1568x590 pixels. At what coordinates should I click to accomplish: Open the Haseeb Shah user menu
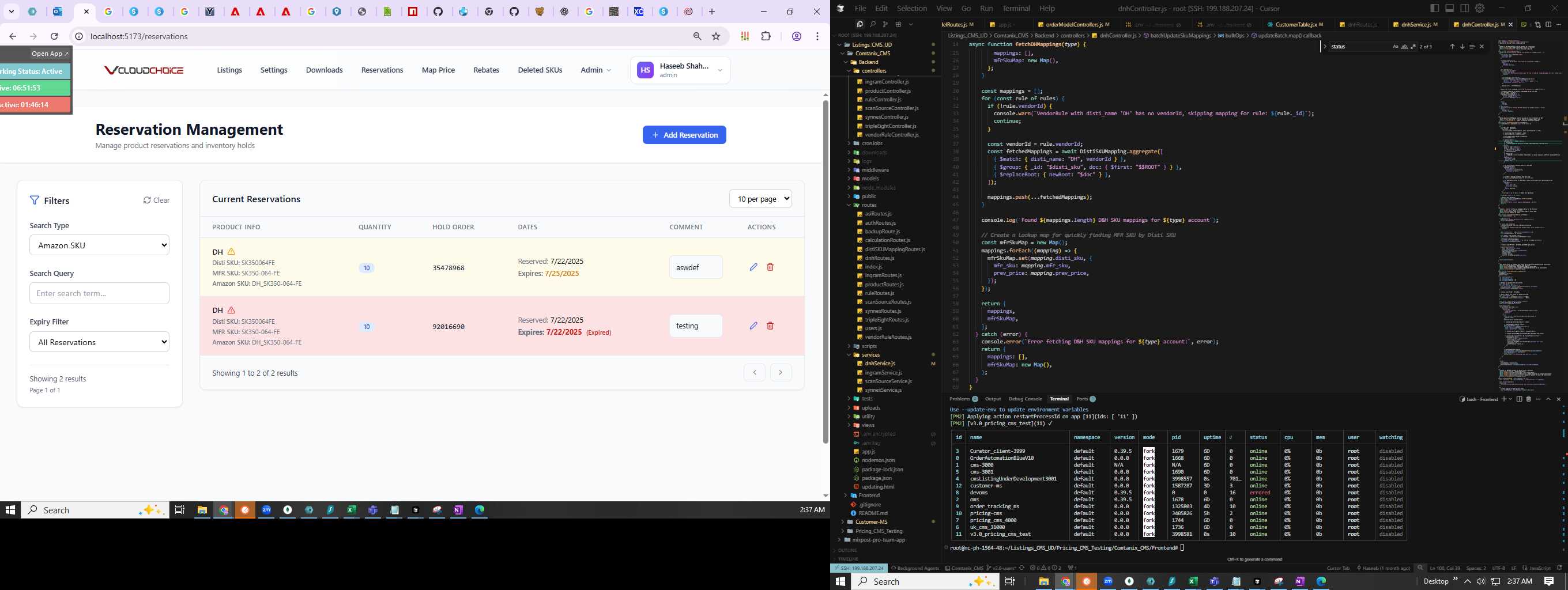pyautogui.click(x=680, y=70)
